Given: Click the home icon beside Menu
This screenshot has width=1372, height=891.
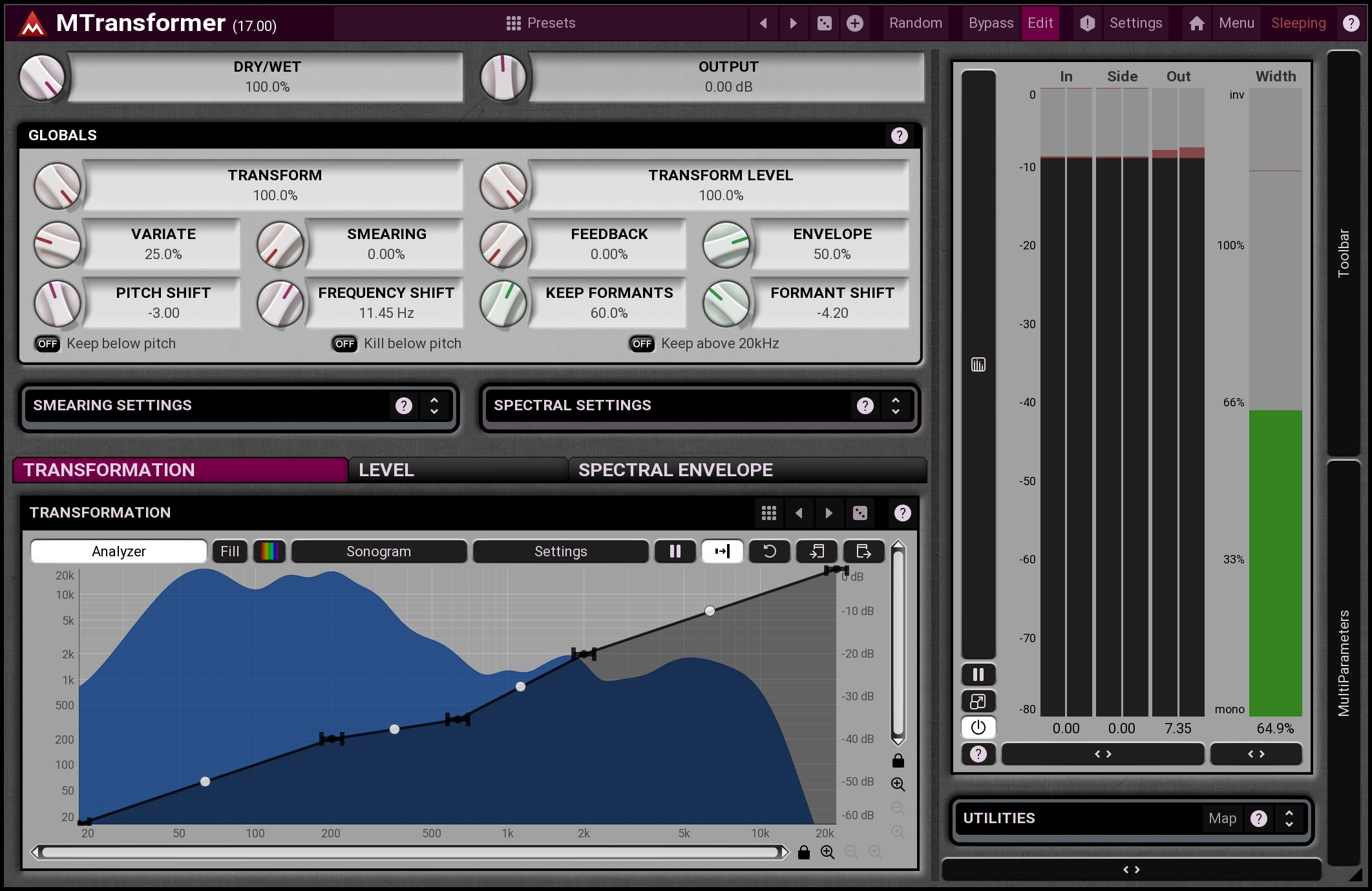Looking at the screenshot, I should pos(1196,24).
